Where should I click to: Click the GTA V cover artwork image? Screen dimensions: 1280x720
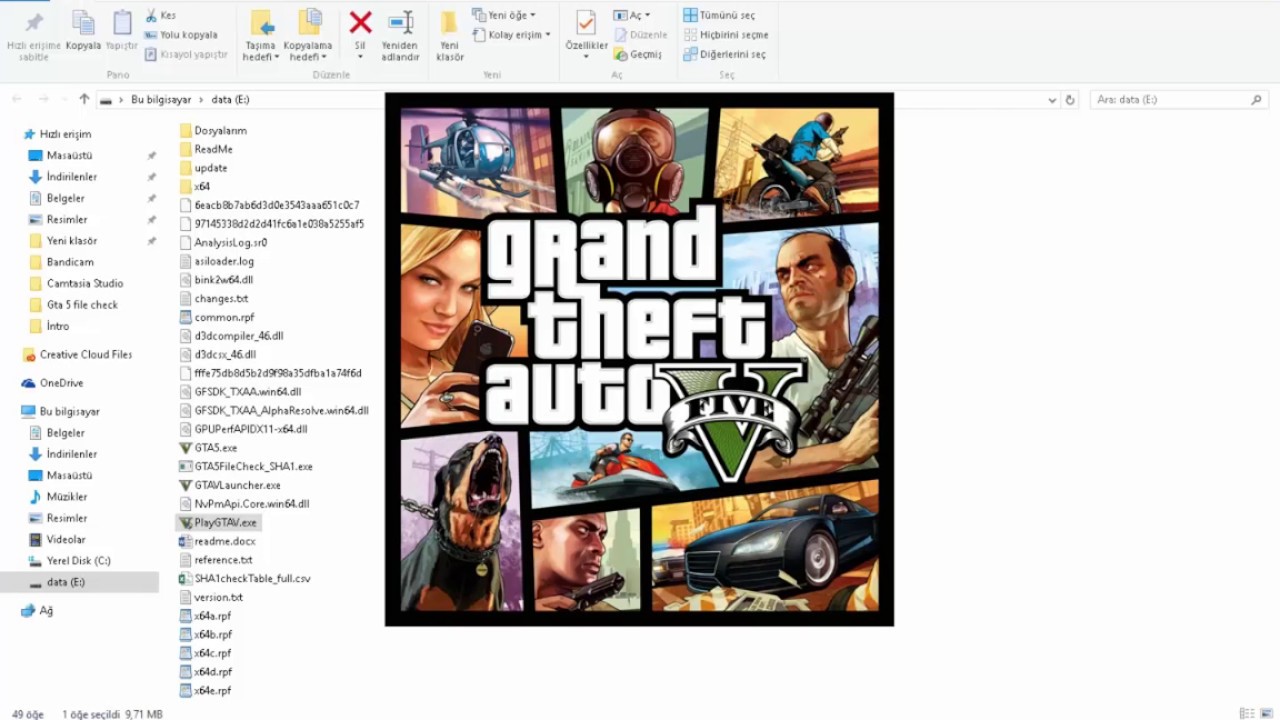click(639, 360)
